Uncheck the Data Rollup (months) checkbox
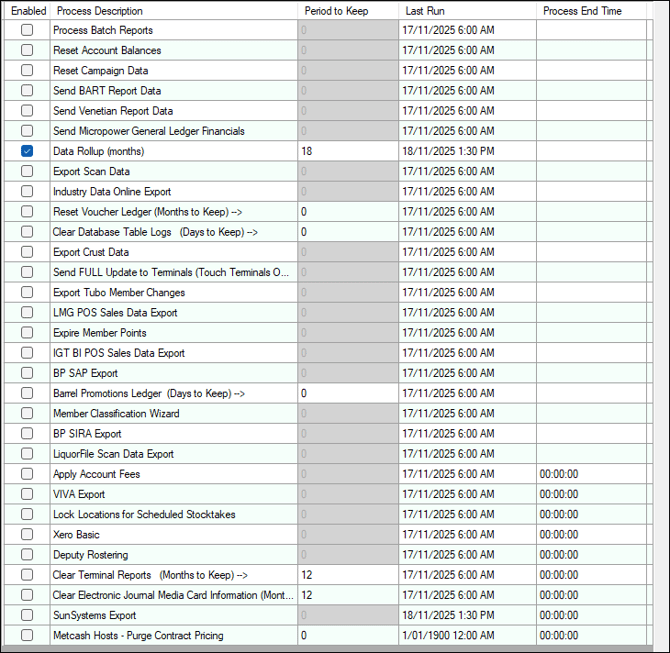Screen dimensions: 670x653 tap(27, 151)
